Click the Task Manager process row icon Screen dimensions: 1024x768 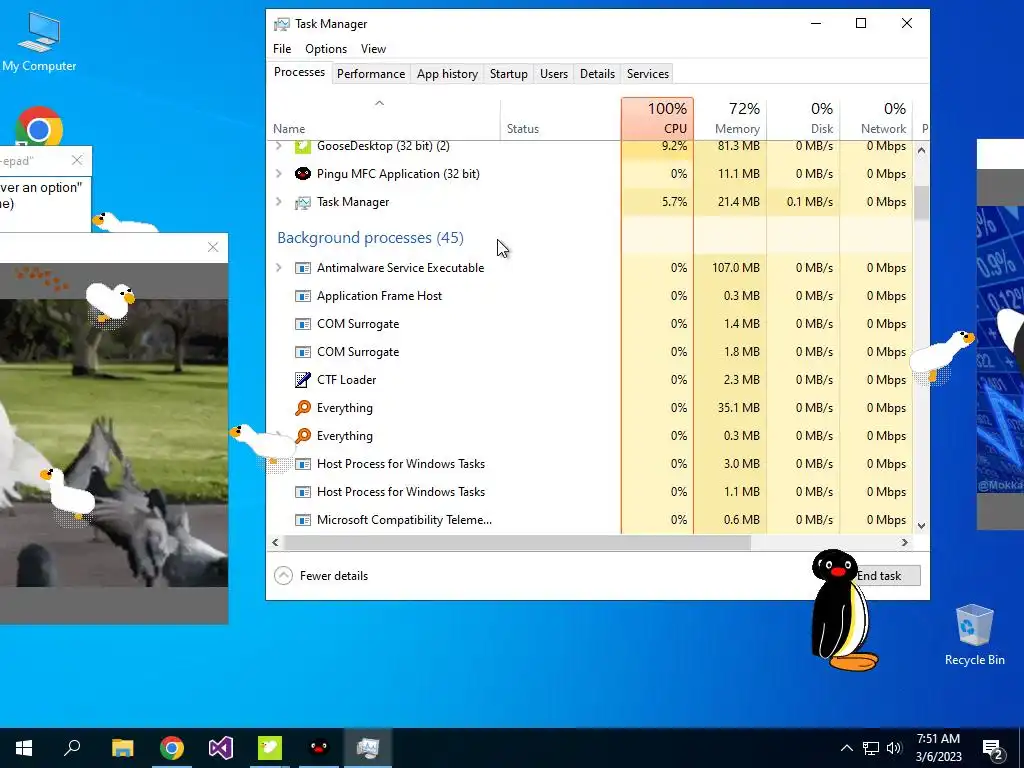pos(302,202)
